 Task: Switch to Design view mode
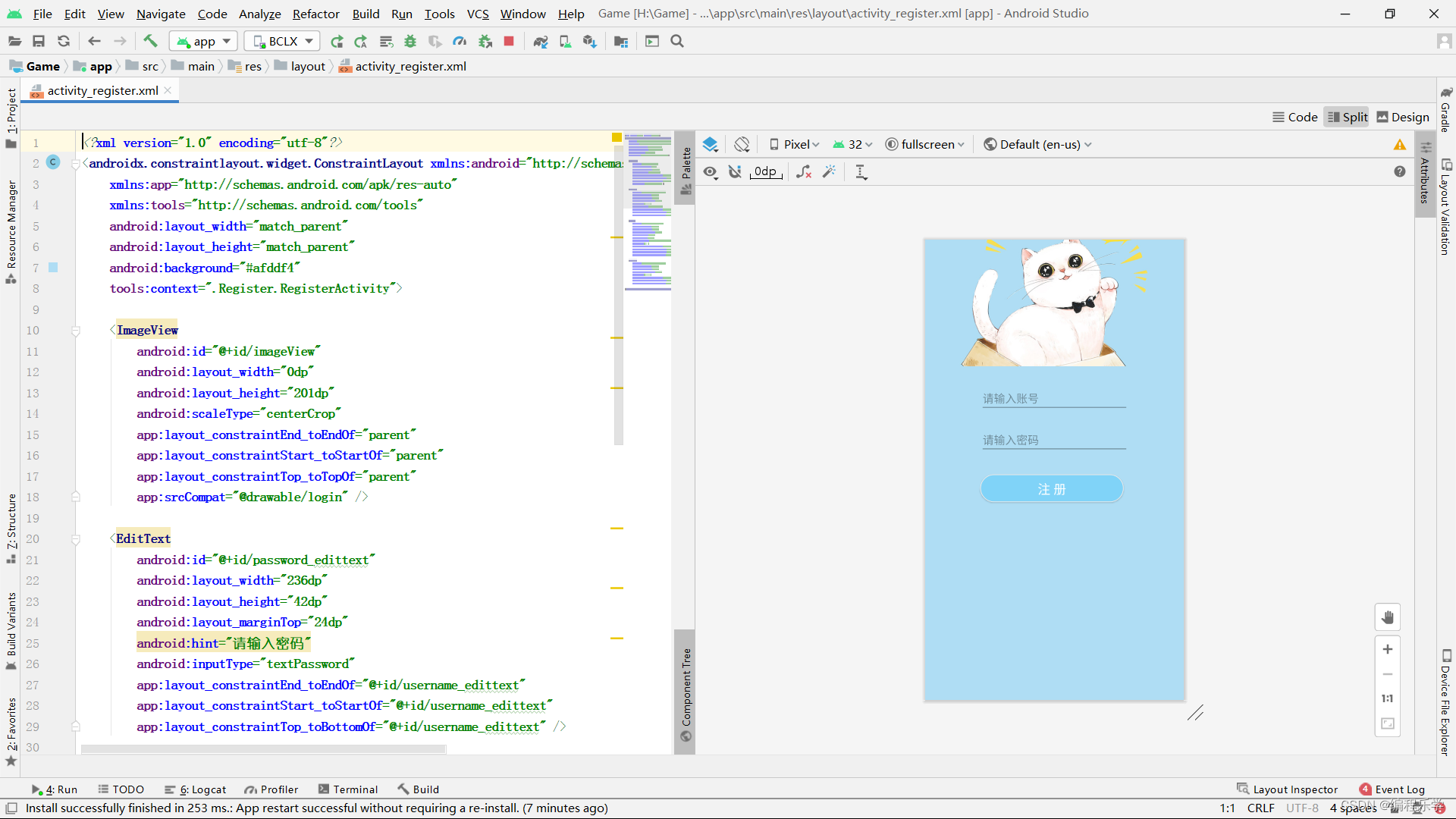1402,117
